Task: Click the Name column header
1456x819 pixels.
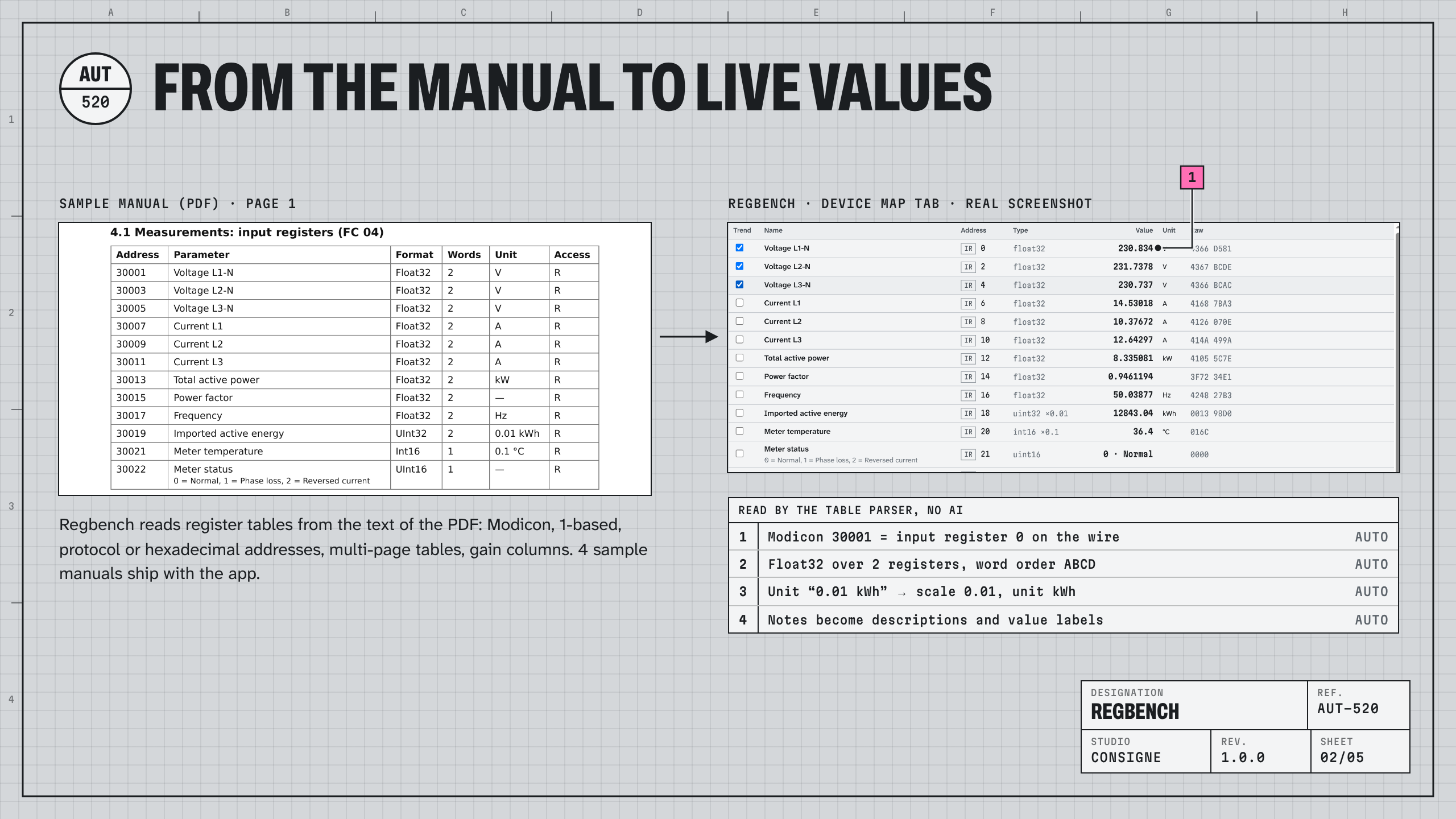Action: (x=773, y=230)
